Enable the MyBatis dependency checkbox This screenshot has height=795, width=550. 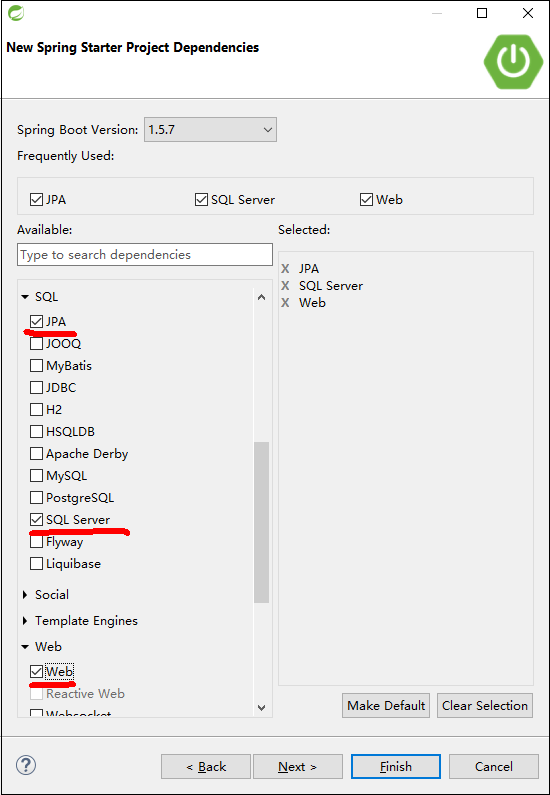click(x=36, y=366)
